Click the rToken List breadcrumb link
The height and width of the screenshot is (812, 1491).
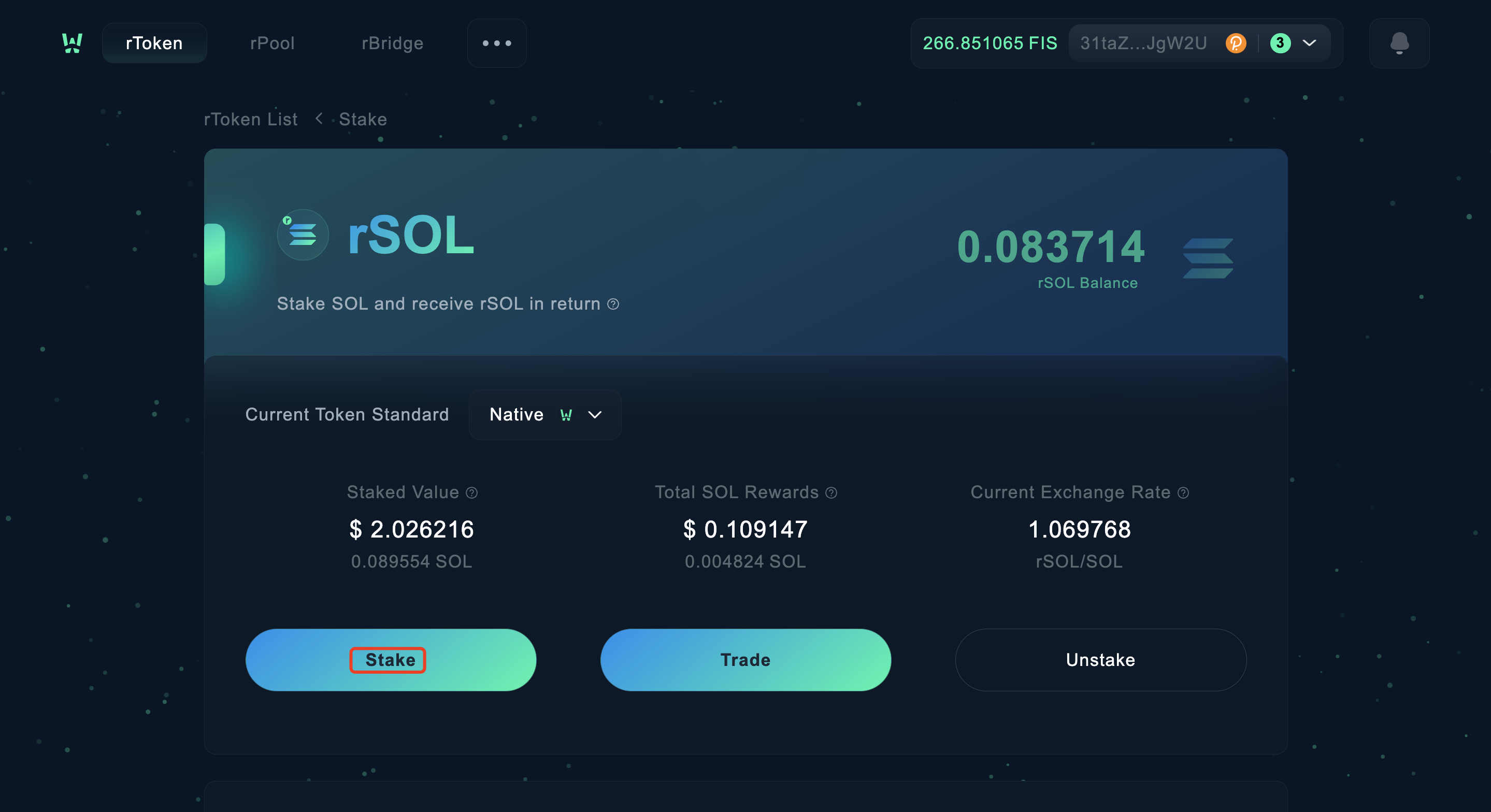(x=251, y=119)
